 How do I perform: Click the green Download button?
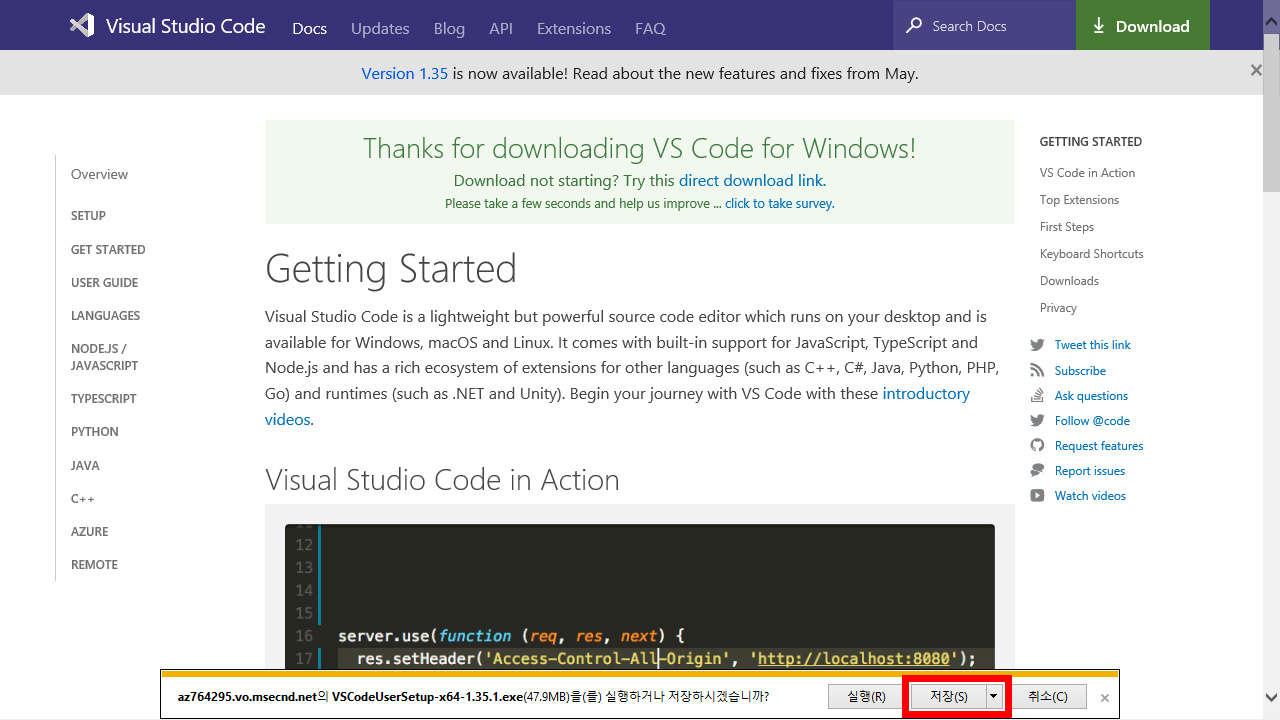(x=1143, y=25)
